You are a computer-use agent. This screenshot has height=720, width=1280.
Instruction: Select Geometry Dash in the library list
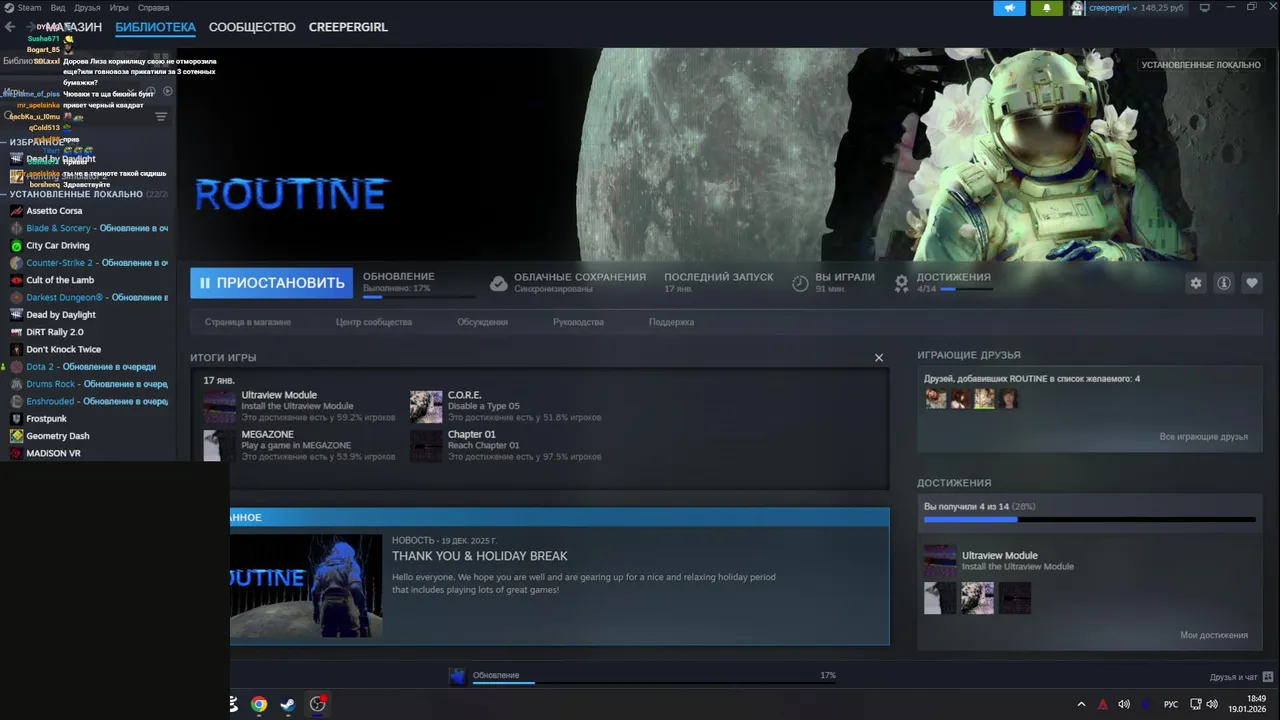click(x=58, y=436)
